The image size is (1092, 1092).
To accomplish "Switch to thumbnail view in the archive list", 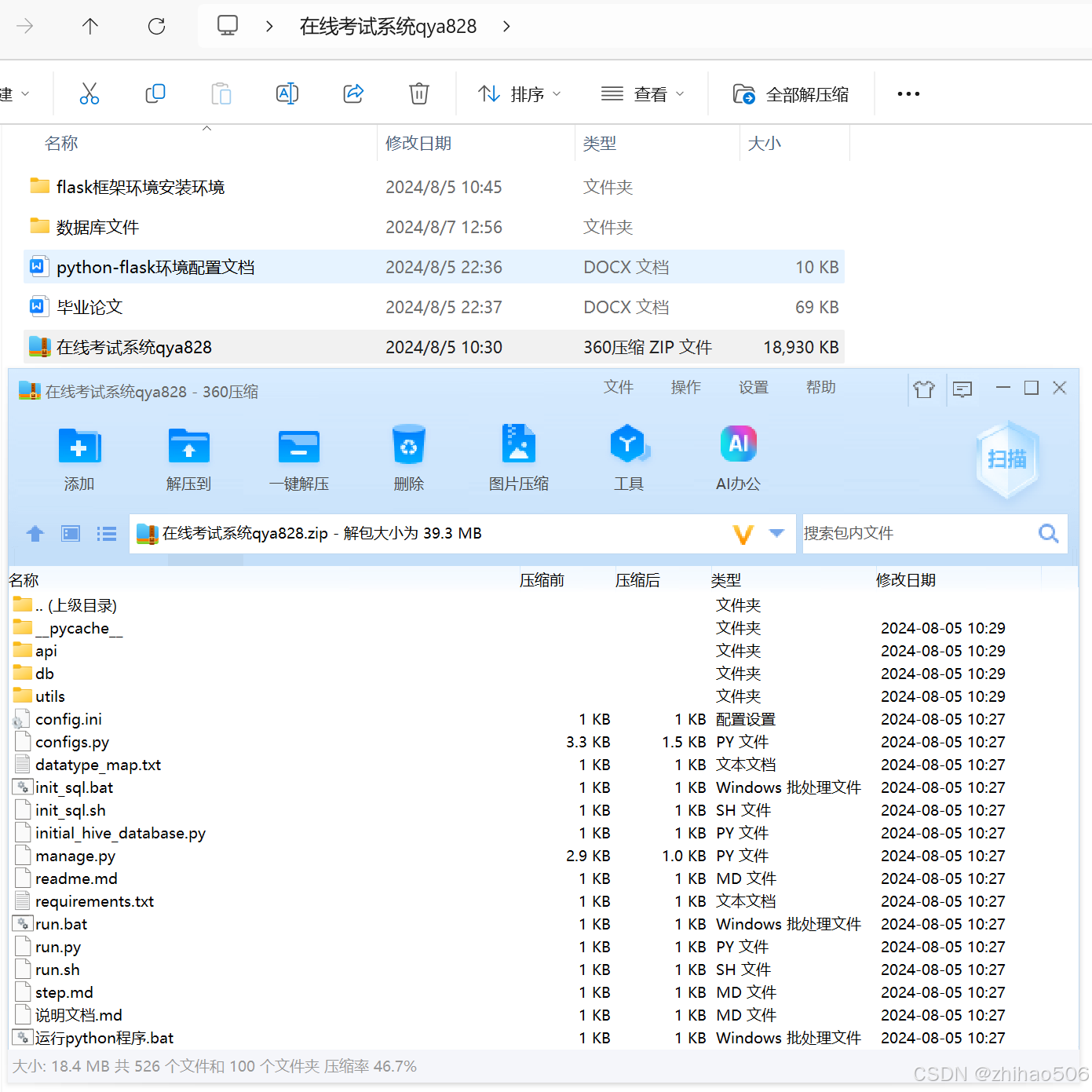I will click(70, 534).
